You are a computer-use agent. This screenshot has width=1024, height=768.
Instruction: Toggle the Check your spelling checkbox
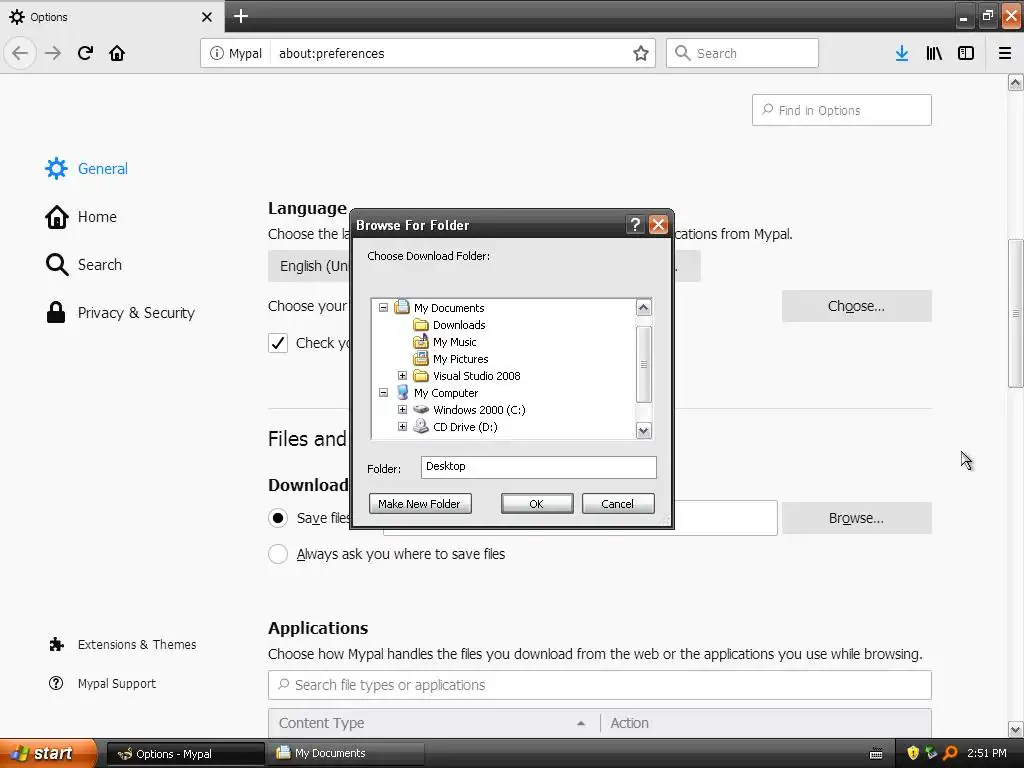[x=278, y=343]
